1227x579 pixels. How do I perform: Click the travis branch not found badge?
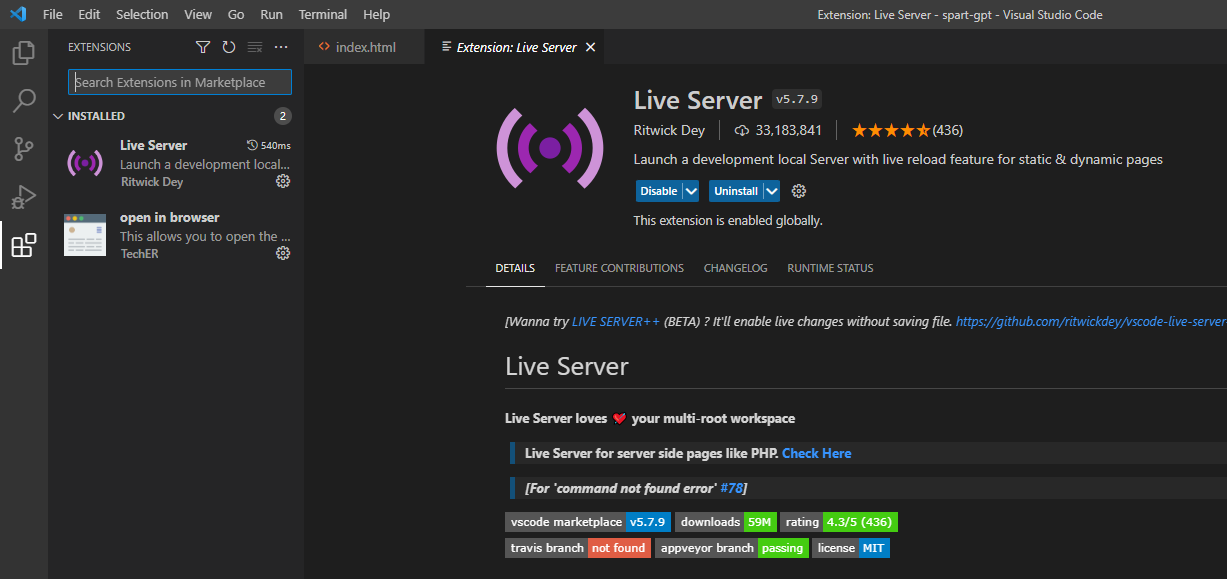pos(578,548)
